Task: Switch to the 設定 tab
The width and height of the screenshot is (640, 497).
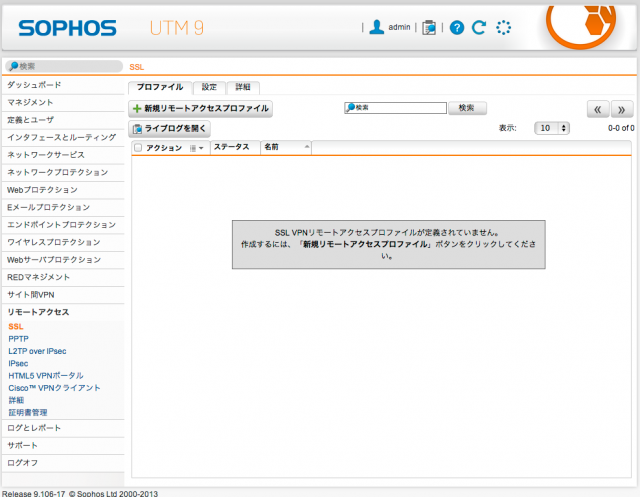Action: tap(208, 87)
